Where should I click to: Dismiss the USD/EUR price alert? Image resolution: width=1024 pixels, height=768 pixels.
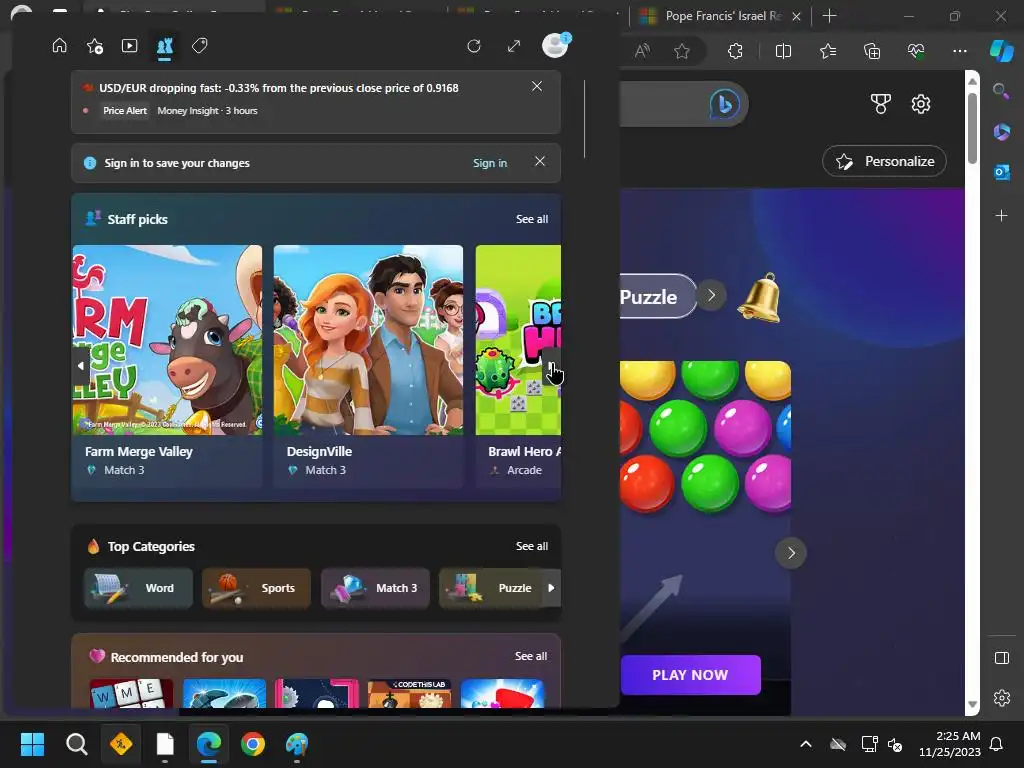[x=537, y=86]
